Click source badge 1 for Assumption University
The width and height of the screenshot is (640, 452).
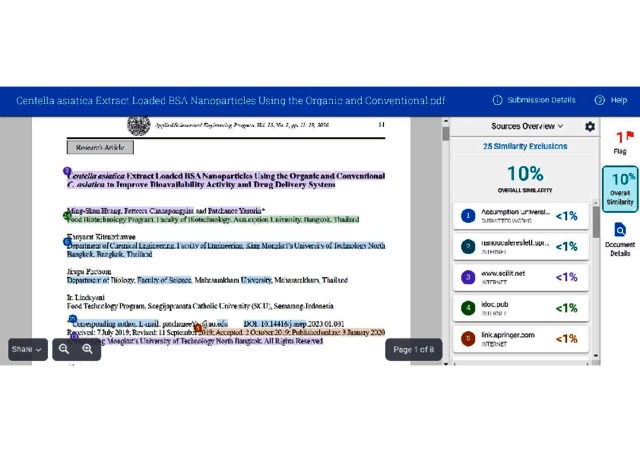coord(467,215)
